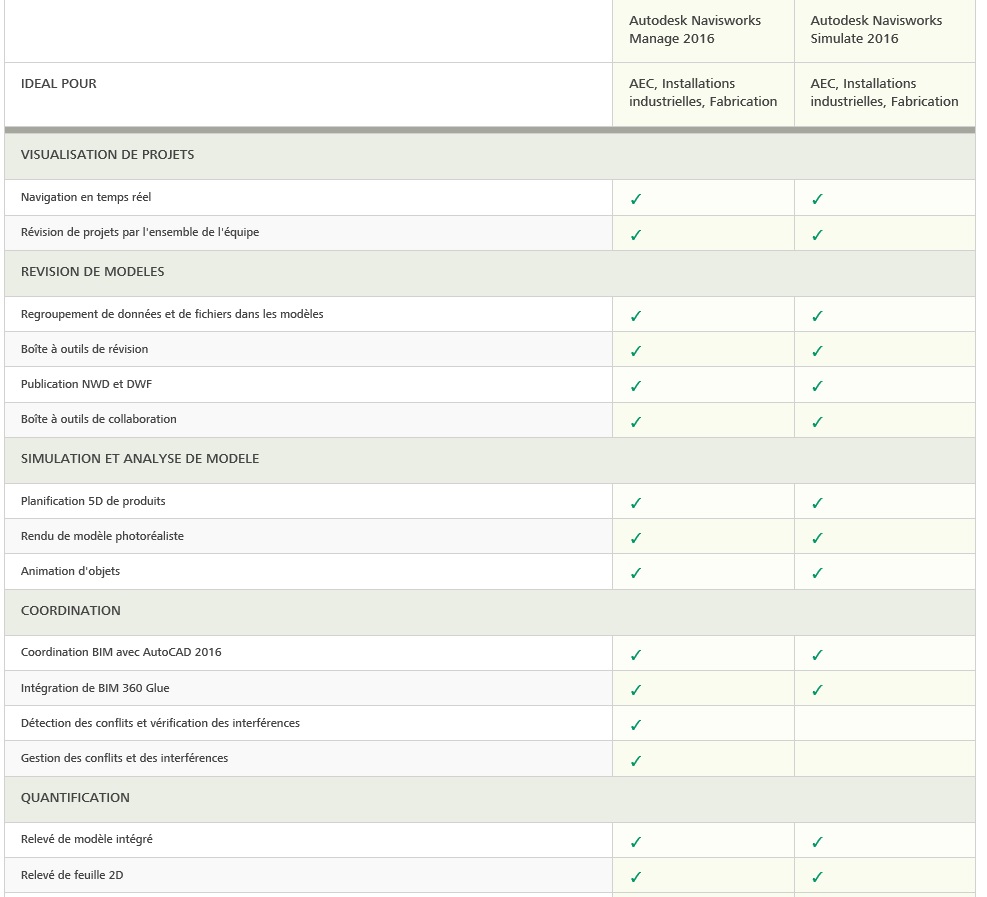Select Manage checkmark for Rendu de modèle photoréaliste

tap(636, 538)
